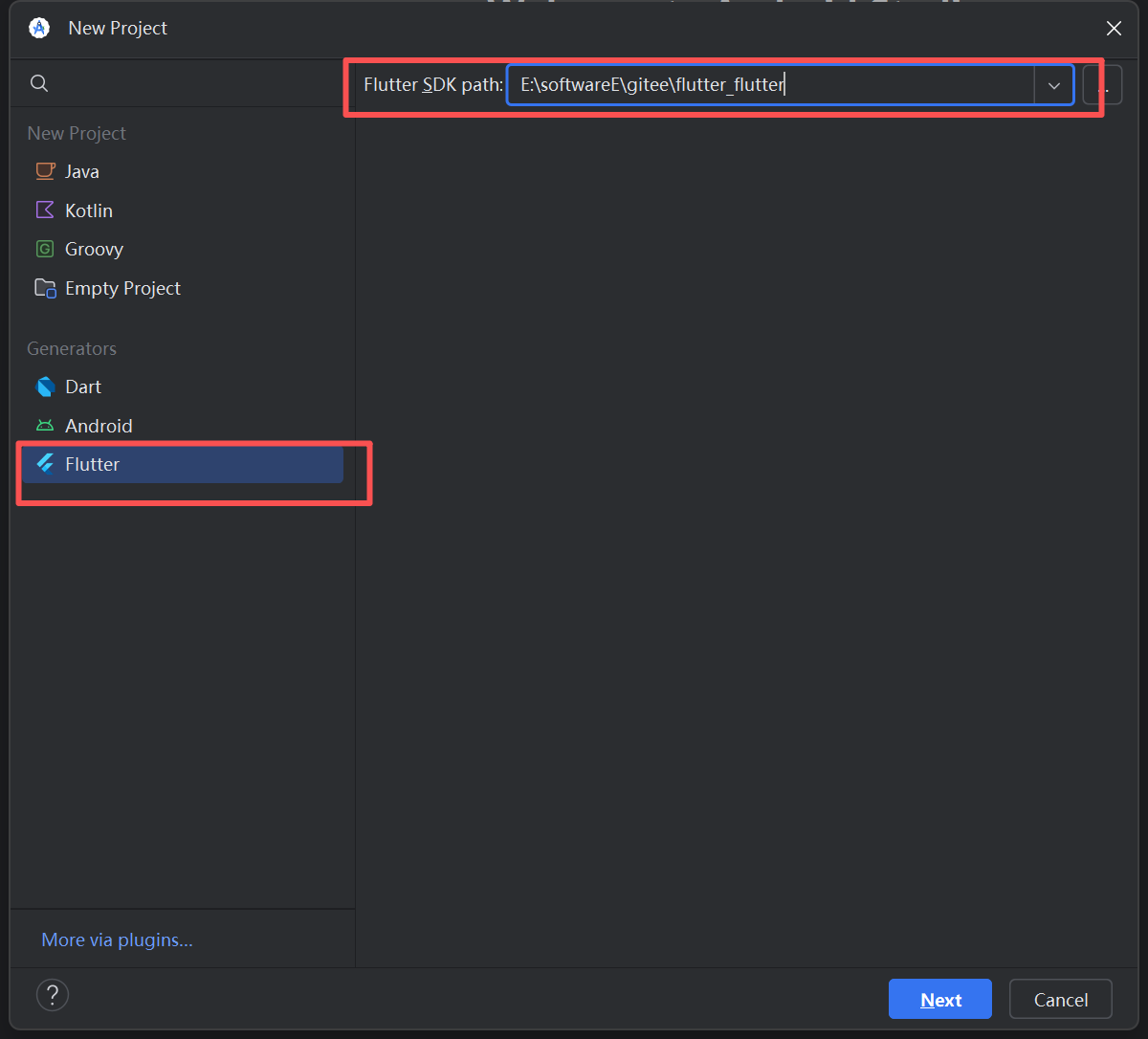
Task: Click the Flutter SDK path label
Action: click(x=433, y=85)
